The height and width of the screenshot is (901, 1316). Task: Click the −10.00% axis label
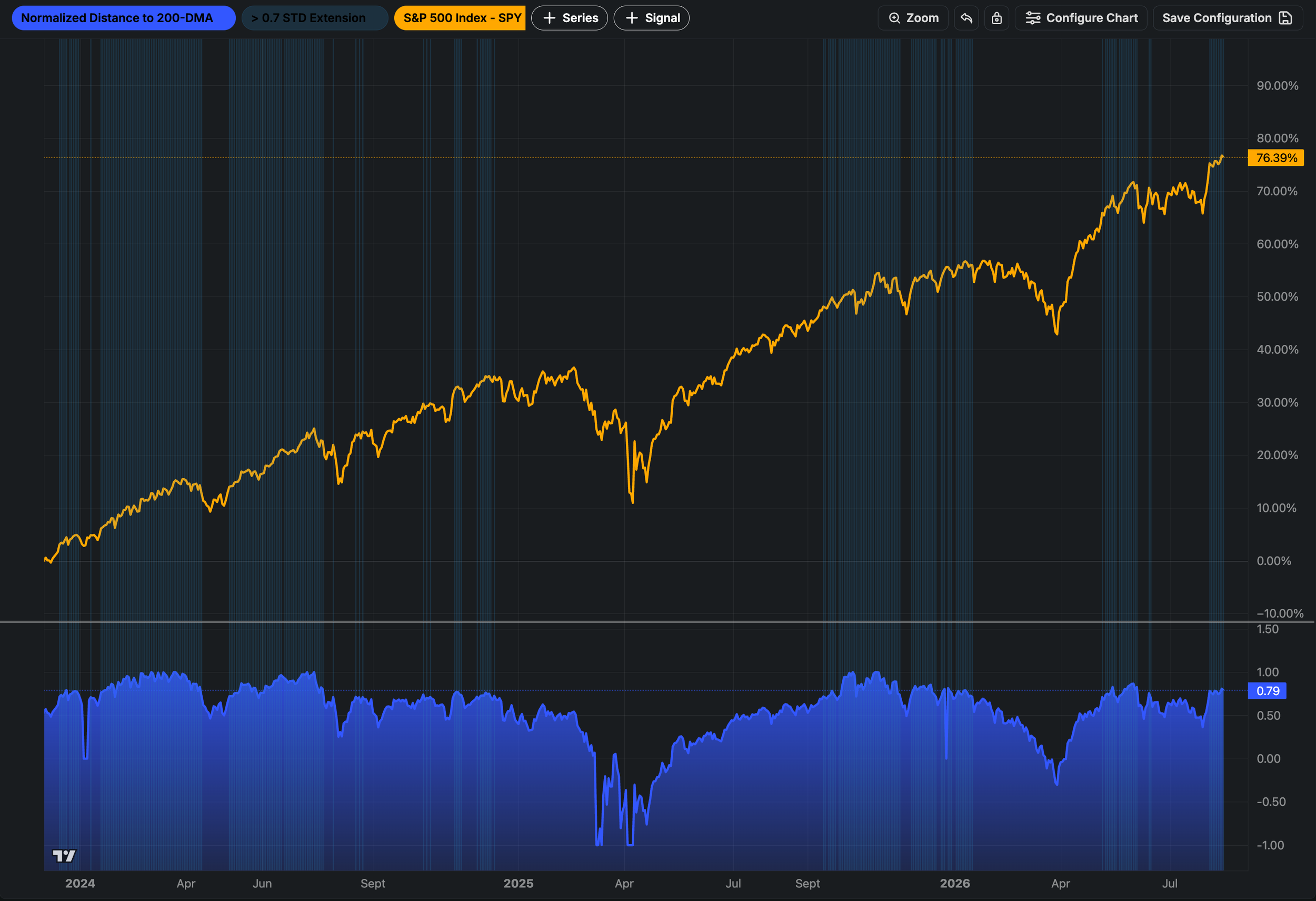tap(1280, 613)
